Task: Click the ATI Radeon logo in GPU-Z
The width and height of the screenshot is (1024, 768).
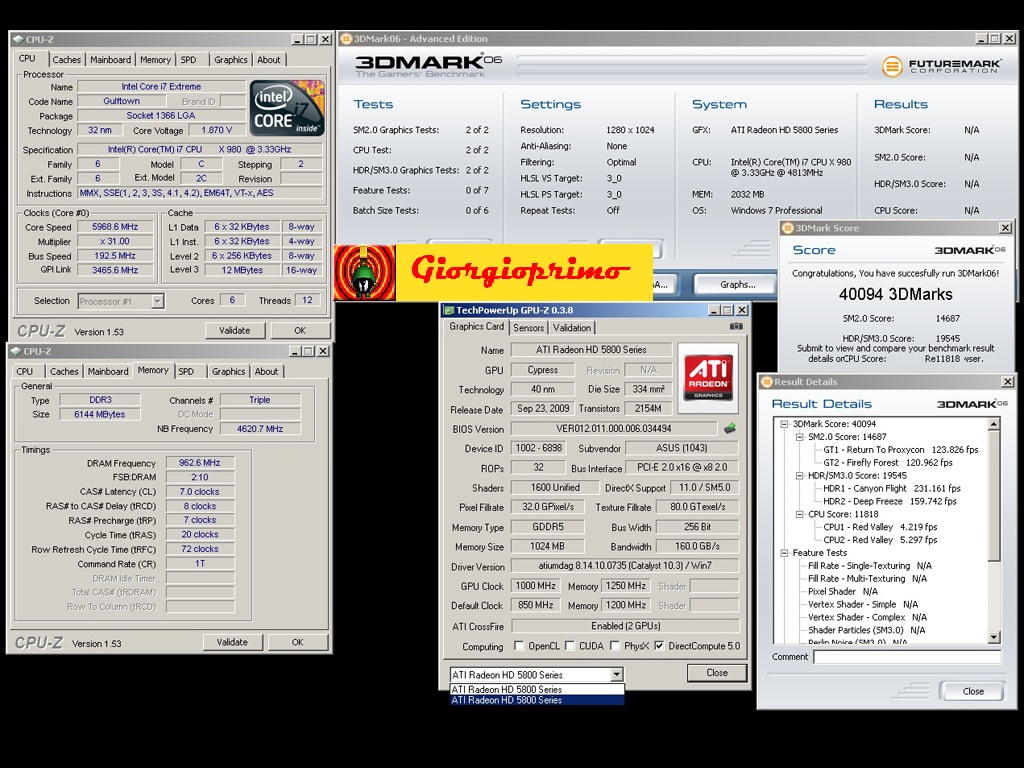Action: [x=708, y=377]
